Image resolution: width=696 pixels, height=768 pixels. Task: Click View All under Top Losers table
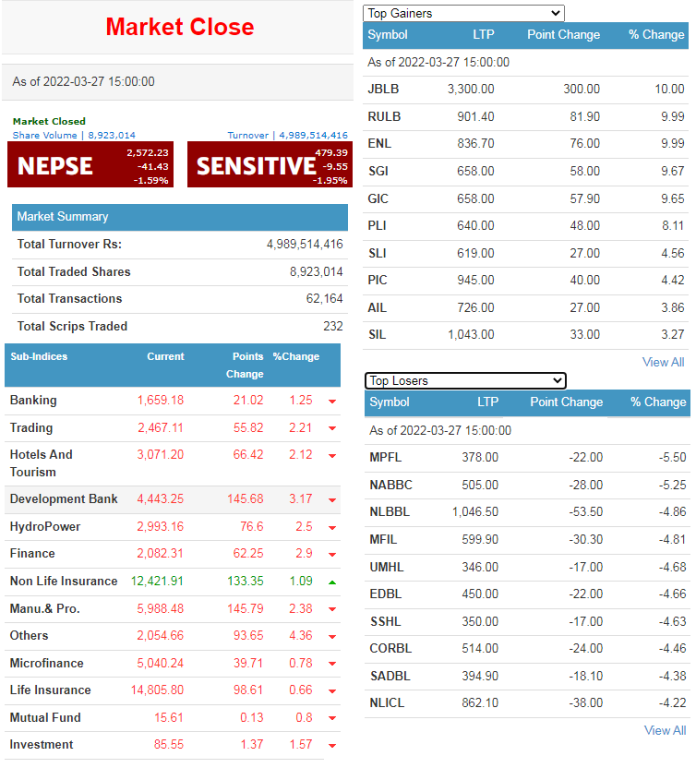tap(665, 730)
